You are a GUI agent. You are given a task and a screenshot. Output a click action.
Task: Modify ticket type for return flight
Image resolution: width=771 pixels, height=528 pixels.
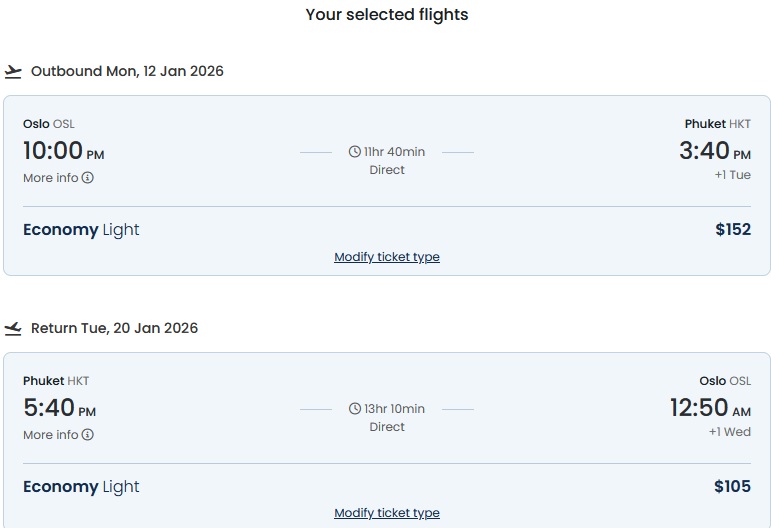pos(387,513)
